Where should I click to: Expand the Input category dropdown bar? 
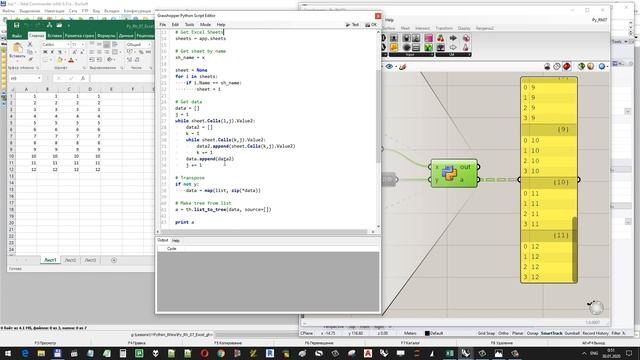(411, 54)
